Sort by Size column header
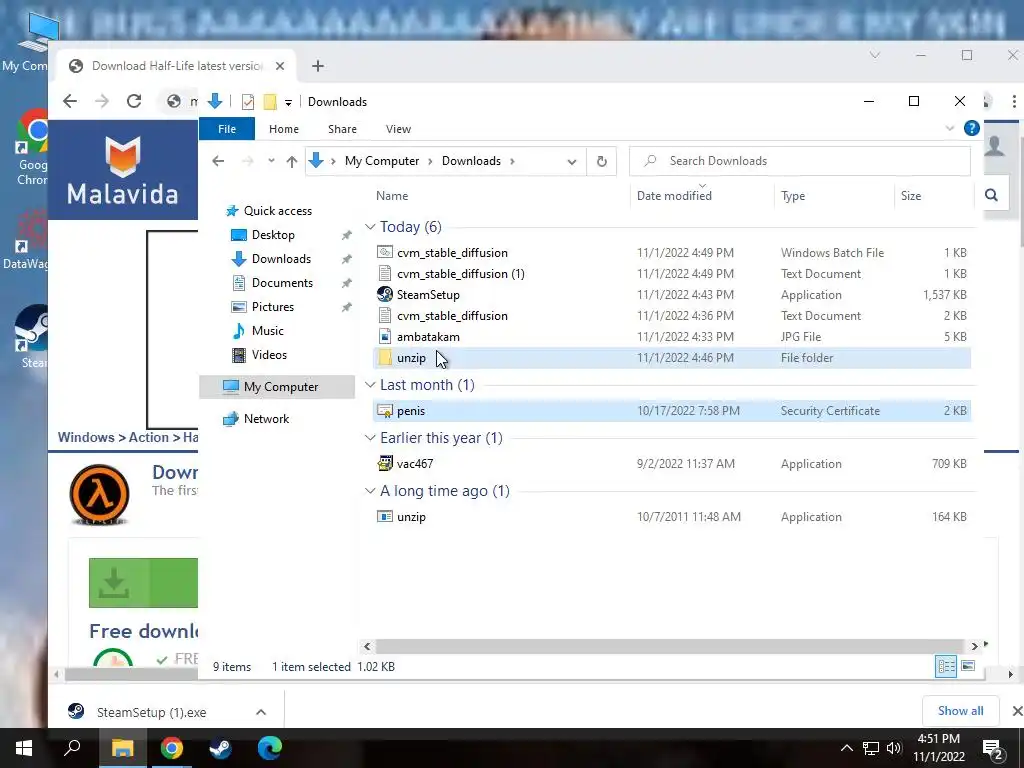This screenshot has height=768, width=1024. click(x=910, y=196)
